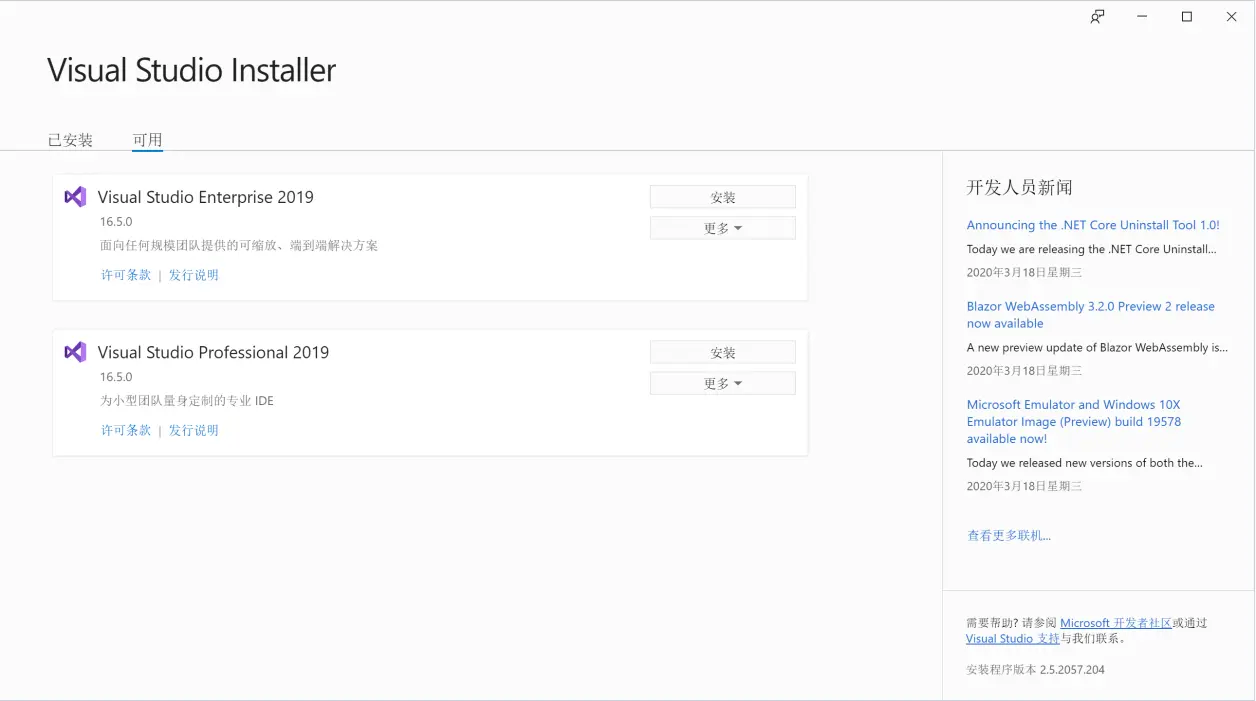This screenshot has width=1256, height=701.
Task: Switch to the 已安装 tab
Action: tap(70, 140)
